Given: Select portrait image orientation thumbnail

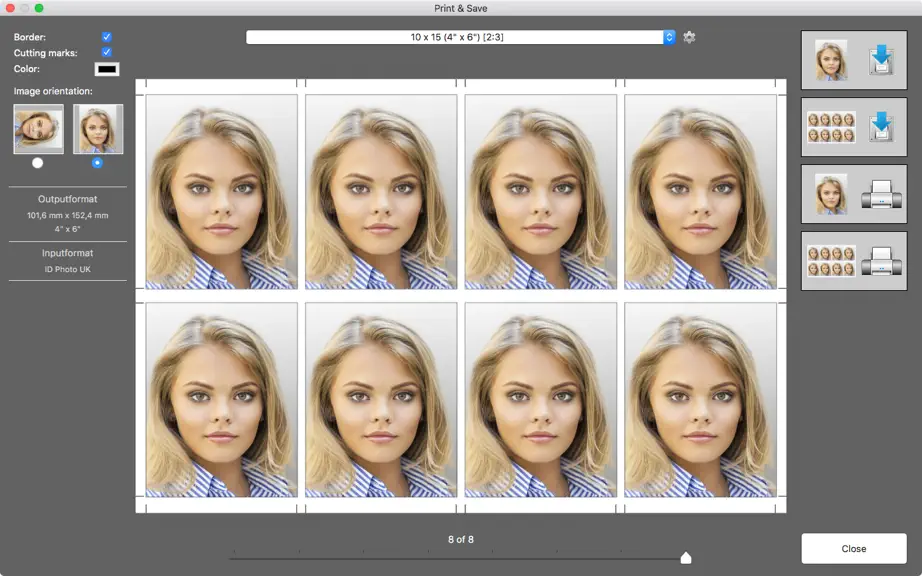Looking at the screenshot, I should pyautogui.click(x=98, y=129).
